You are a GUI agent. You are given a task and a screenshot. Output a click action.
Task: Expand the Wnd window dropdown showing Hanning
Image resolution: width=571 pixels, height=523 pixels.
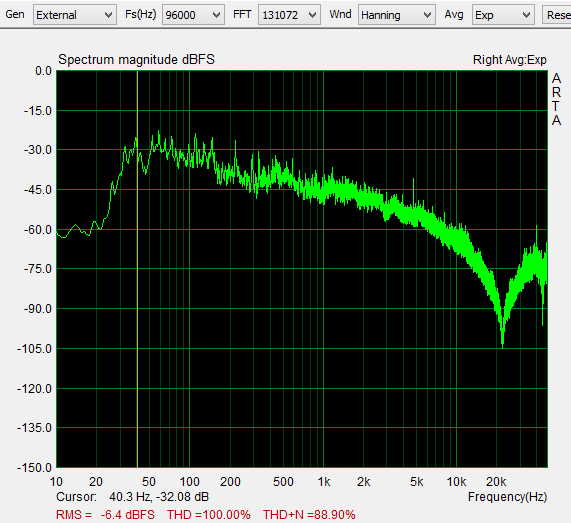[x=397, y=15]
